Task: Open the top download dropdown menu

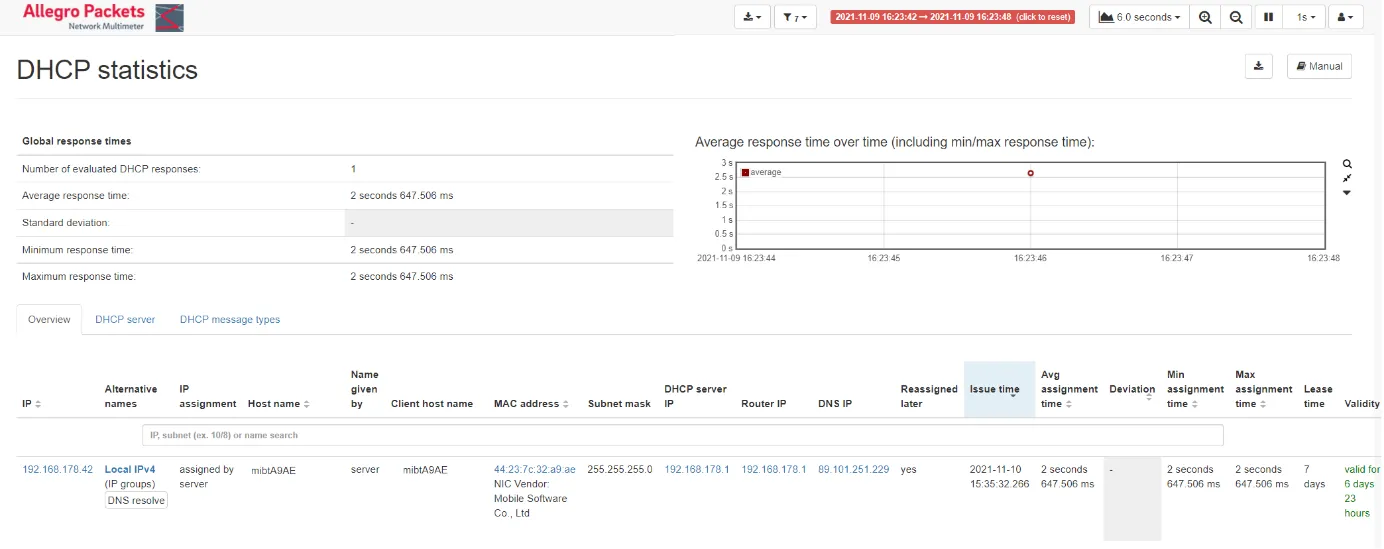Action: click(752, 17)
